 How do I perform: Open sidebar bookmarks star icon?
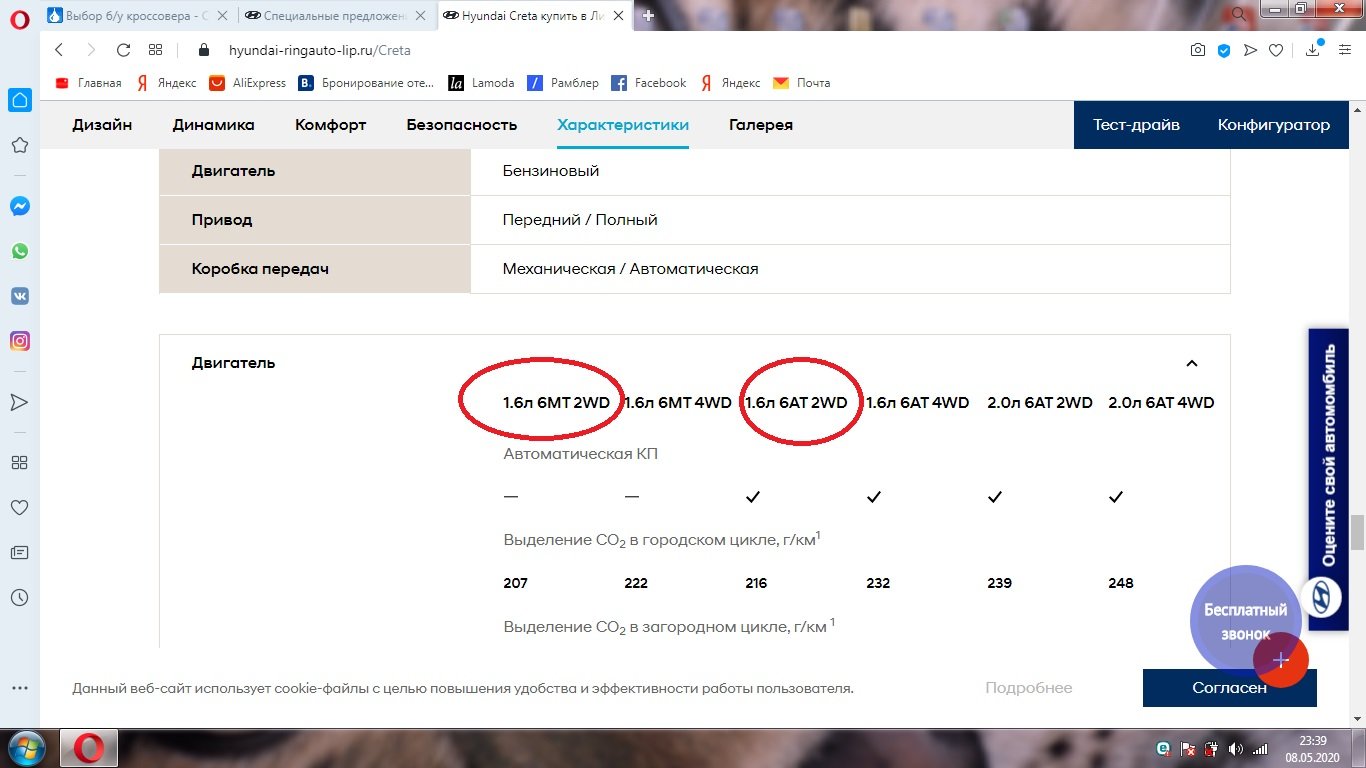point(19,145)
